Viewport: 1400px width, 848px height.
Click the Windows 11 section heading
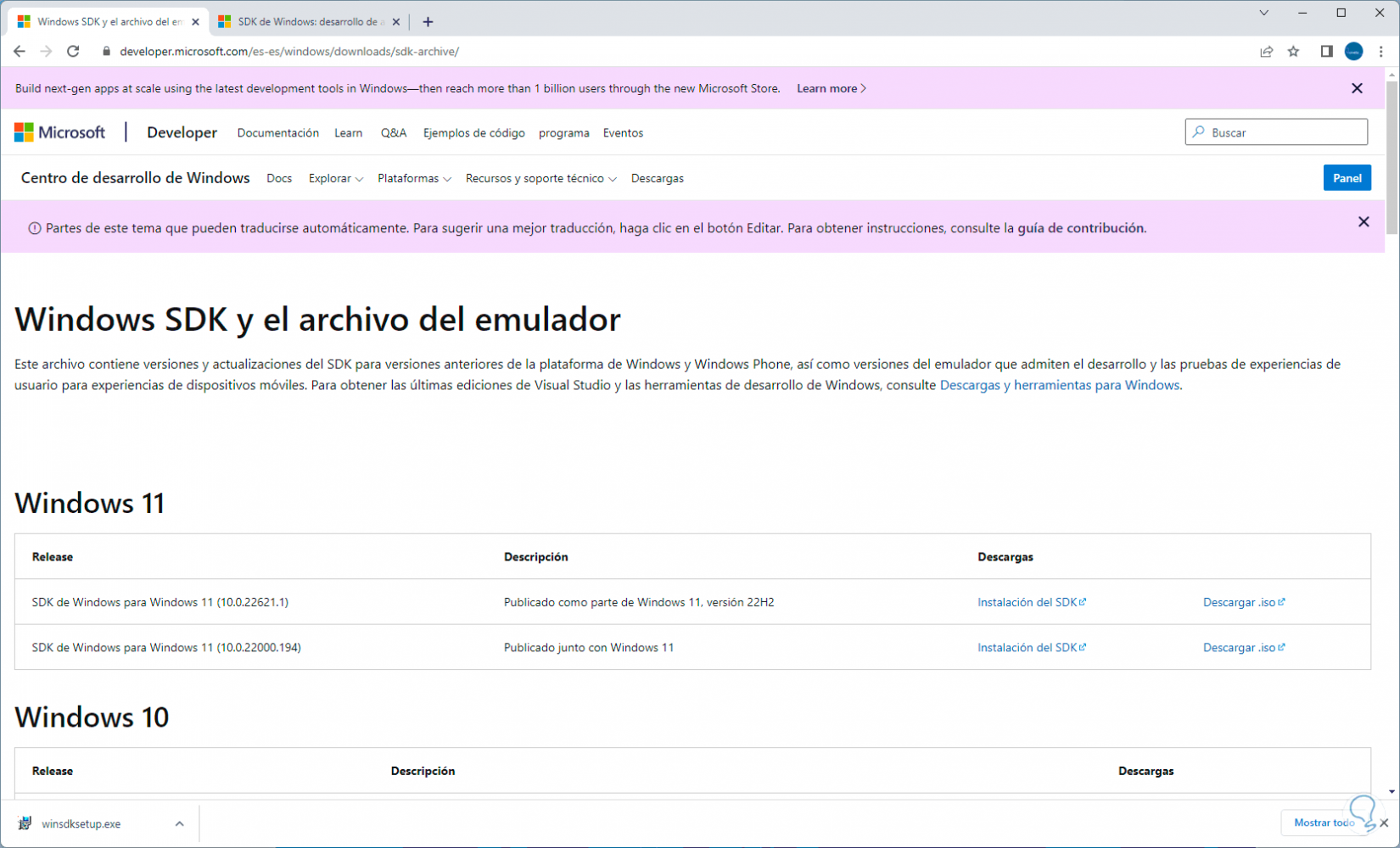(x=89, y=503)
